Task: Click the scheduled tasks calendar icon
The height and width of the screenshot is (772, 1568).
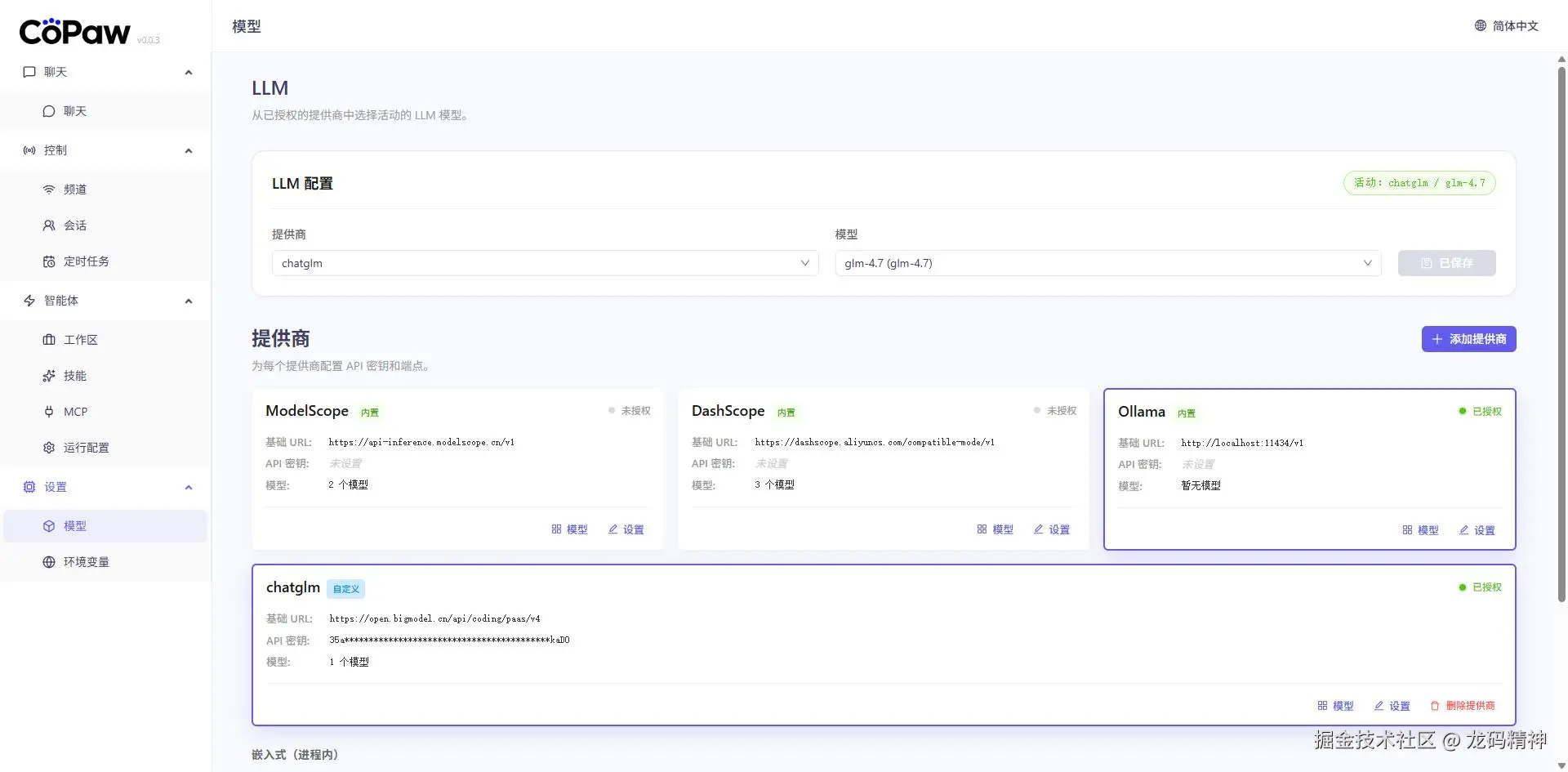Action: [49, 261]
